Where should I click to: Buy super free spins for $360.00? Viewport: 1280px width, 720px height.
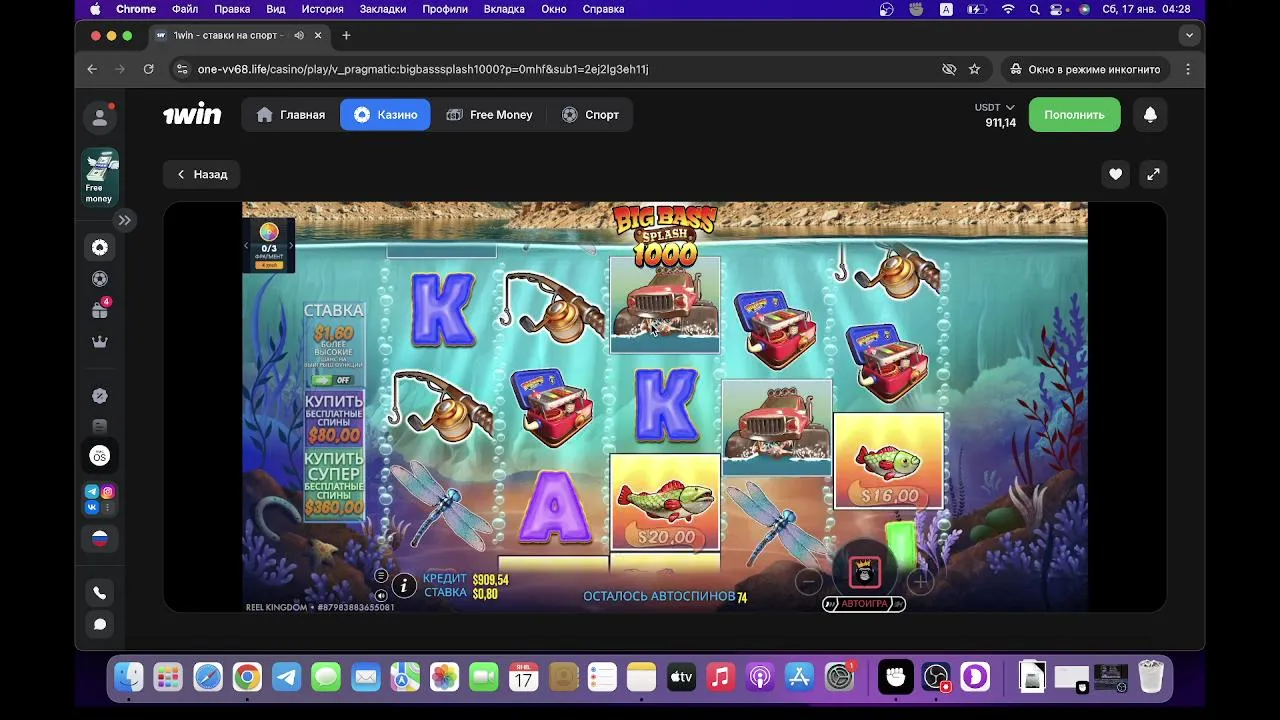(x=334, y=485)
